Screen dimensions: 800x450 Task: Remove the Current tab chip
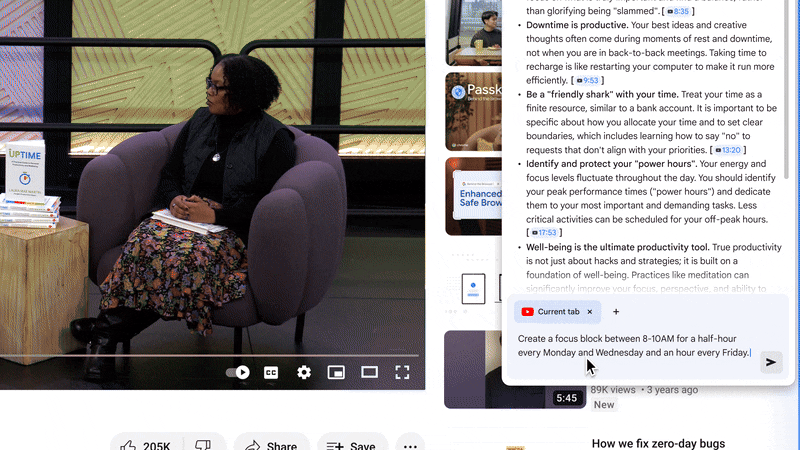[590, 312]
